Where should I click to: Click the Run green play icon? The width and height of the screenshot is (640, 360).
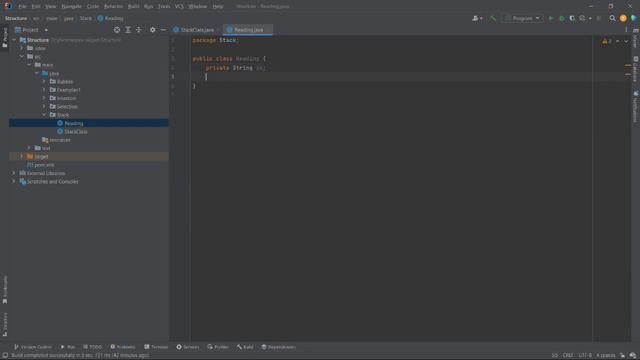tap(551, 18)
